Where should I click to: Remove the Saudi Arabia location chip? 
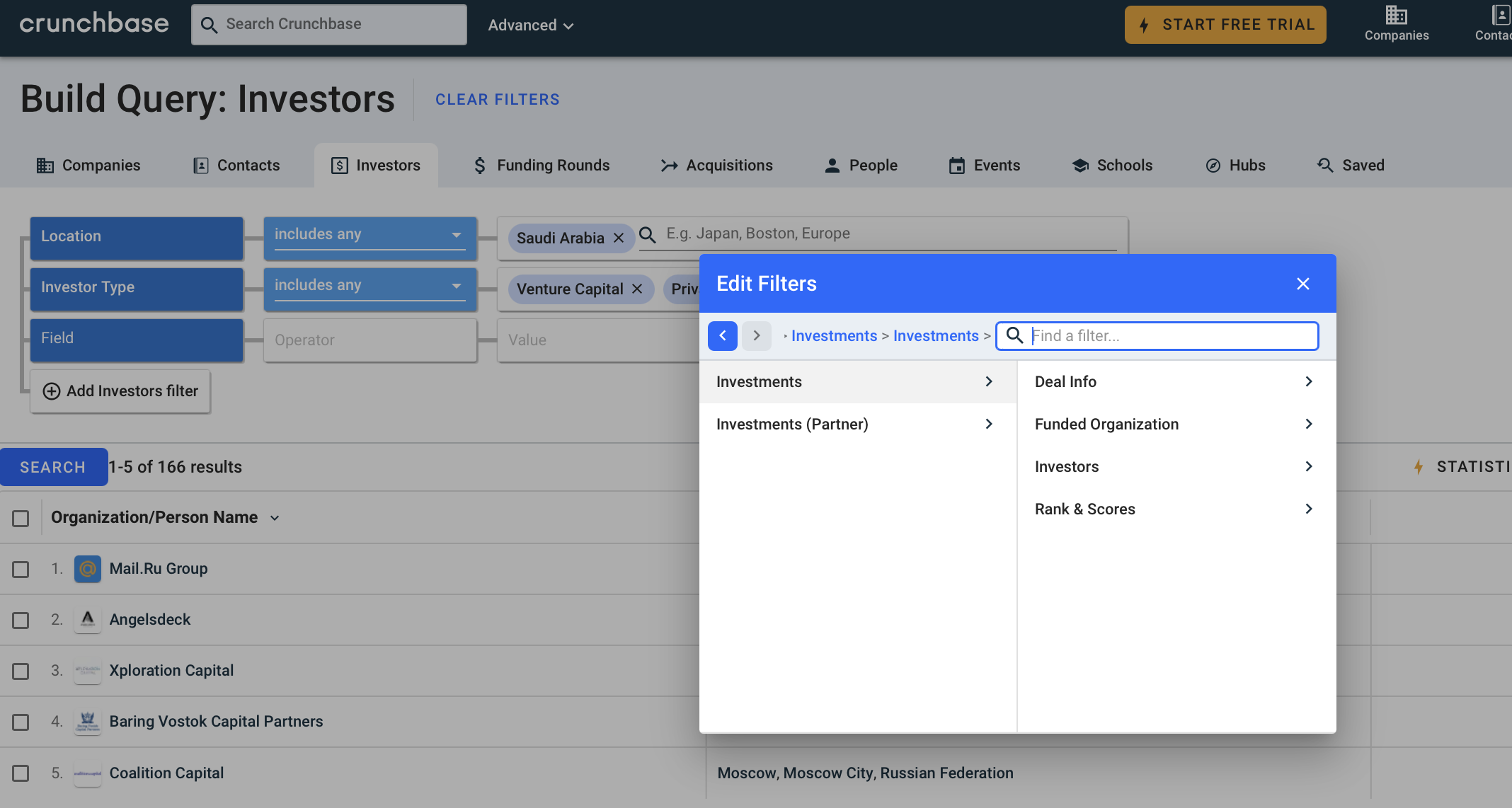coord(619,238)
